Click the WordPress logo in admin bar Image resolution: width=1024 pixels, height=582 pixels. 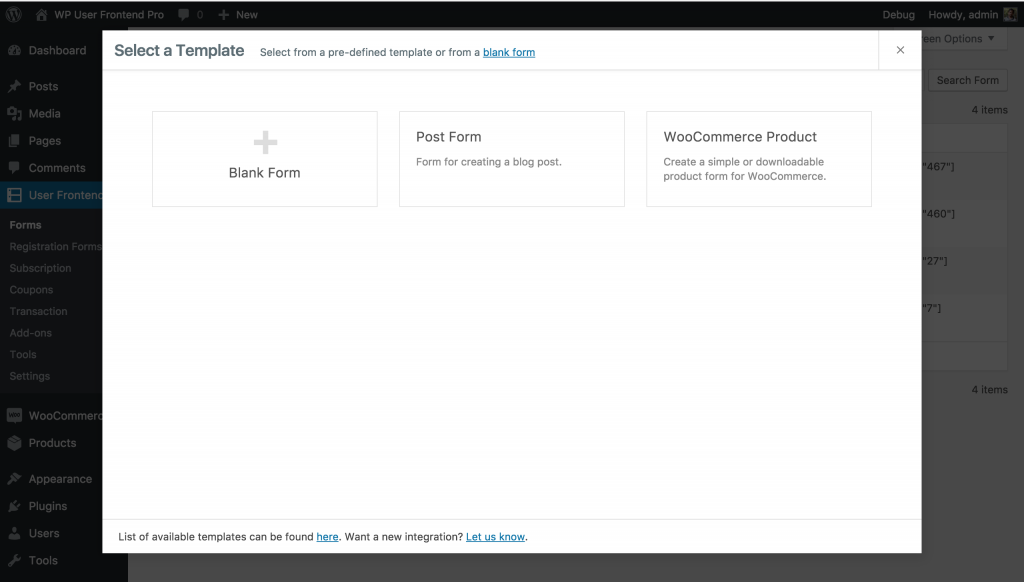[14, 14]
